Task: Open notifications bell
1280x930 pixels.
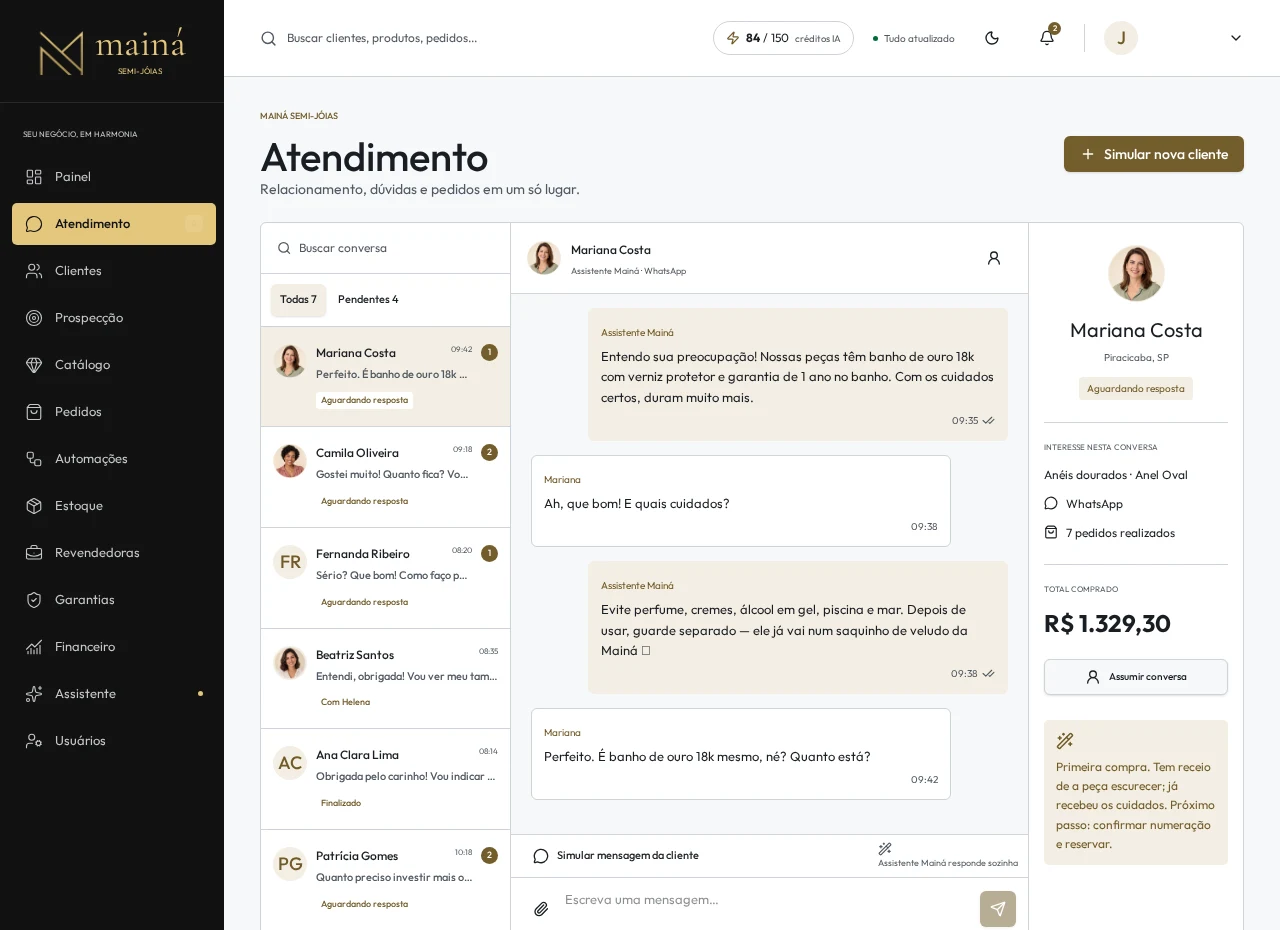Action: click(1047, 38)
